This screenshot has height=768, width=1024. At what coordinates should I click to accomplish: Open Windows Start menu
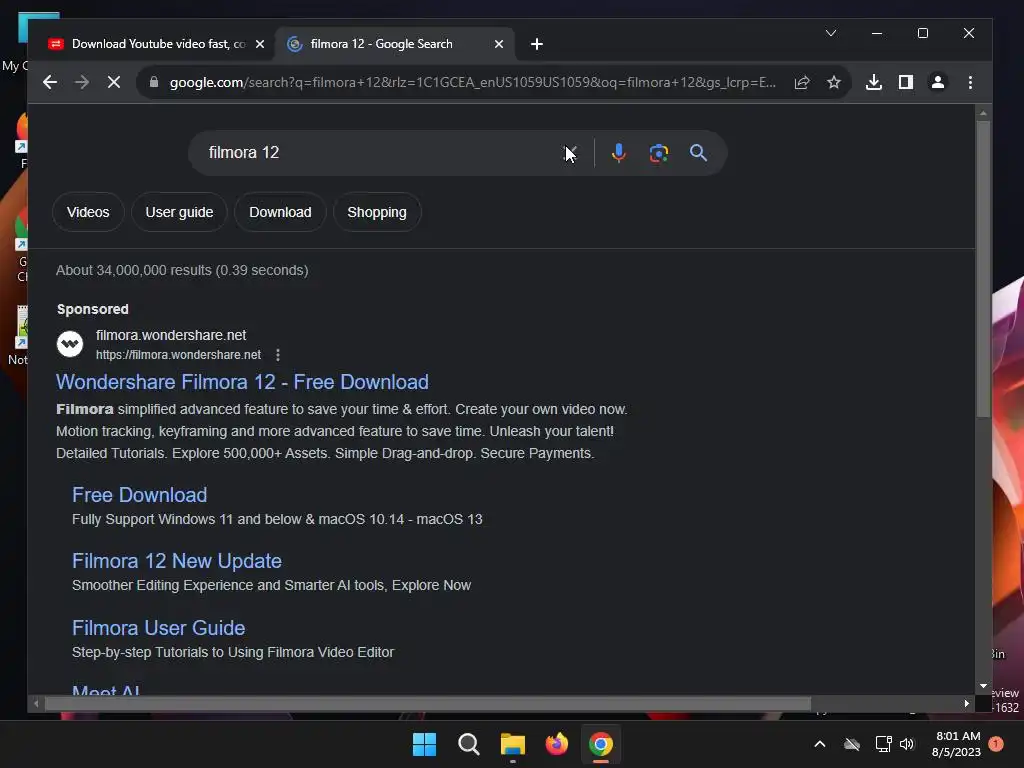pyautogui.click(x=424, y=744)
